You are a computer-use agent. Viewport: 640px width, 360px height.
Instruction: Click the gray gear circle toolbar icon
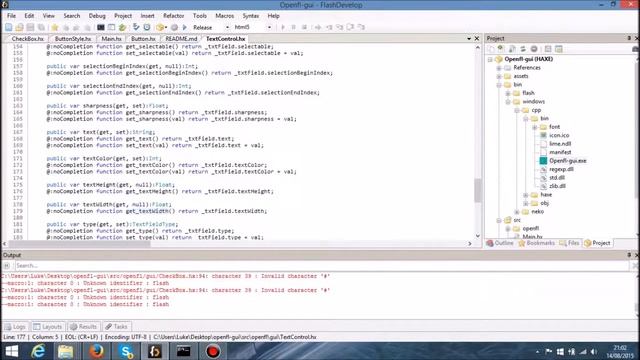[174, 27]
